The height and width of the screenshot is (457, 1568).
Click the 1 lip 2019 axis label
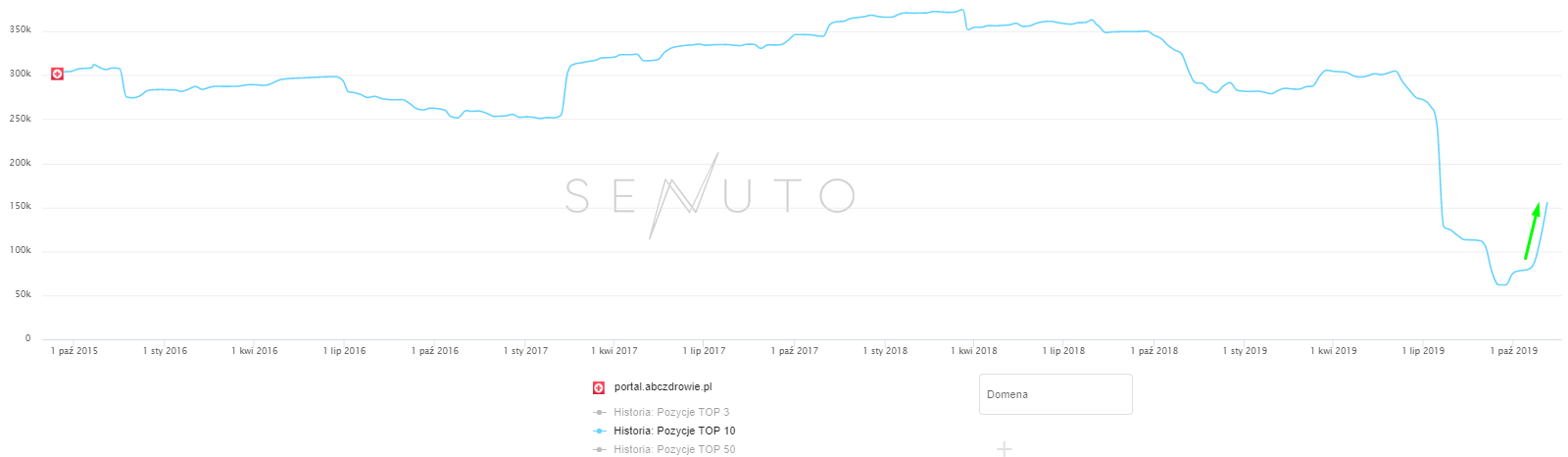click(x=1423, y=351)
